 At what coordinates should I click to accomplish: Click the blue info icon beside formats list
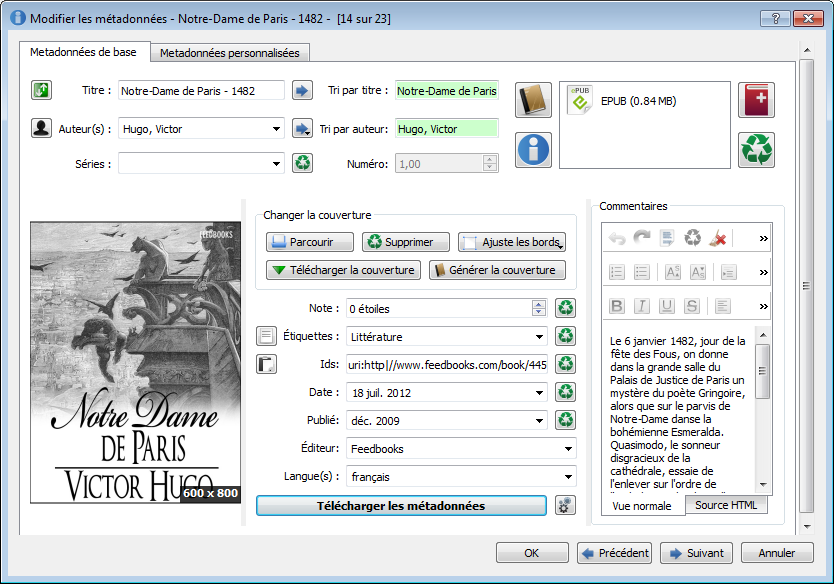533,149
